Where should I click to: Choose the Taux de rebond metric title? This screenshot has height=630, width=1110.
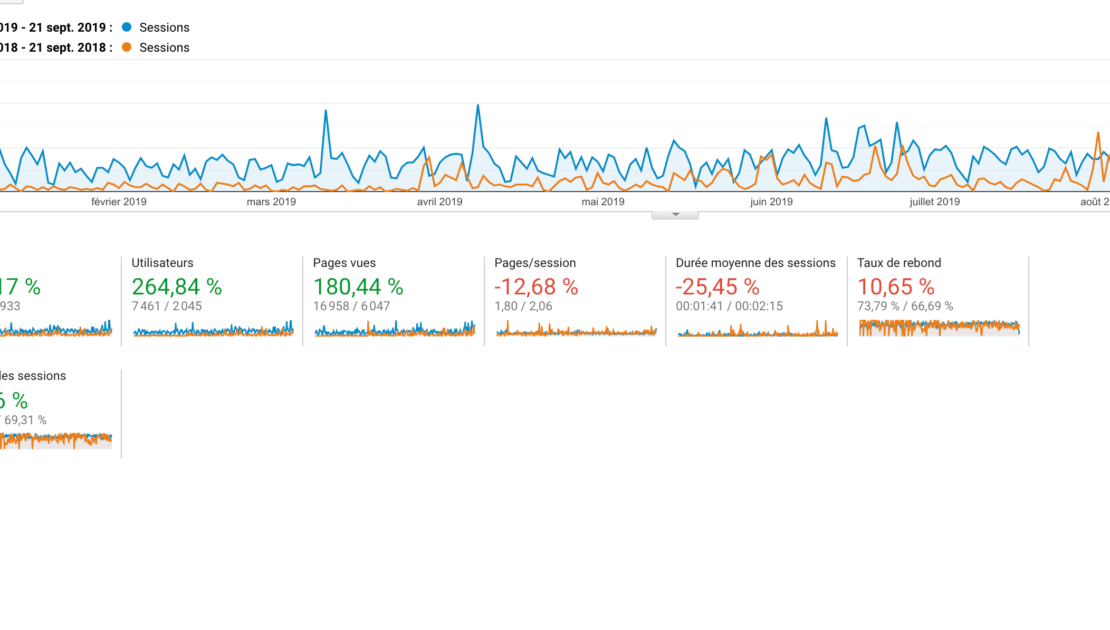tap(899, 263)
